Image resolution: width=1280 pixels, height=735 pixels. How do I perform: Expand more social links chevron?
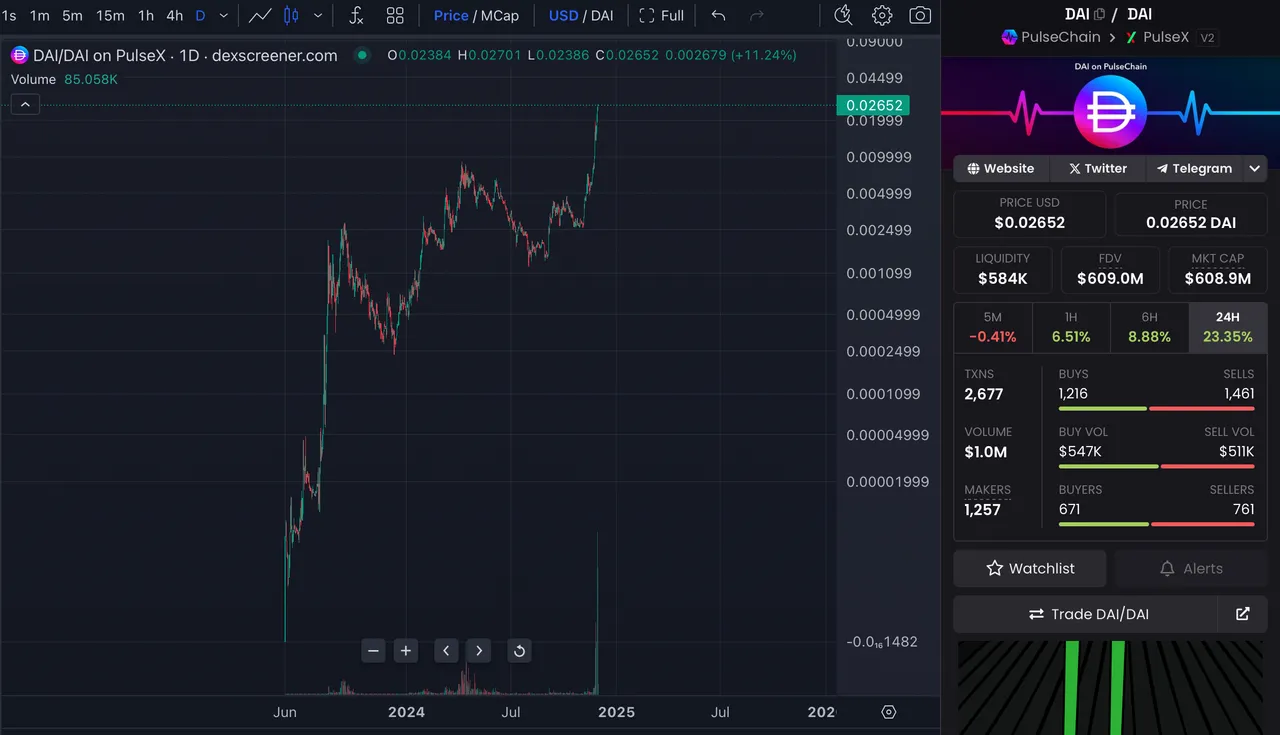pyautogui.click(x=1255, y=168)
